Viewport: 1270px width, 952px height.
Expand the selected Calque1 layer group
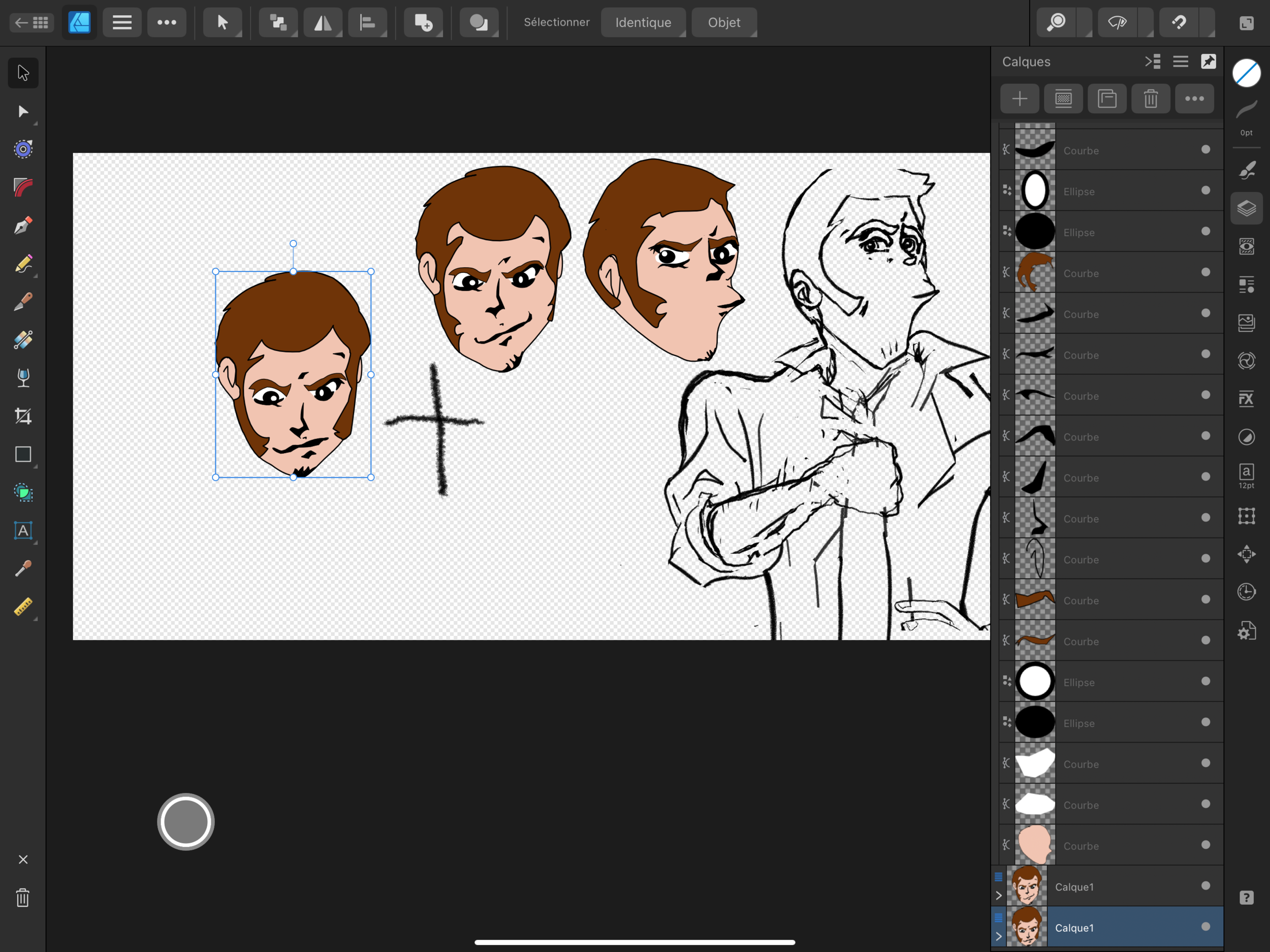(x=998, y=936)
